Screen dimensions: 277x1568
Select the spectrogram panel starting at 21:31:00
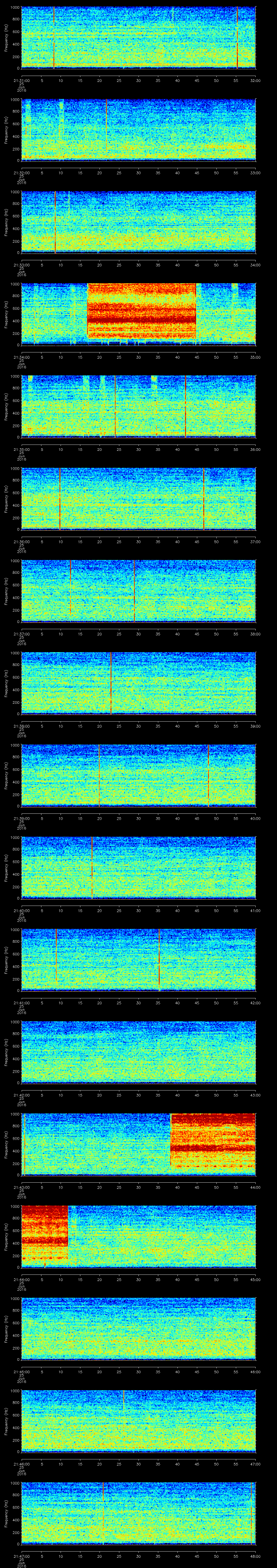coord(138,38)
